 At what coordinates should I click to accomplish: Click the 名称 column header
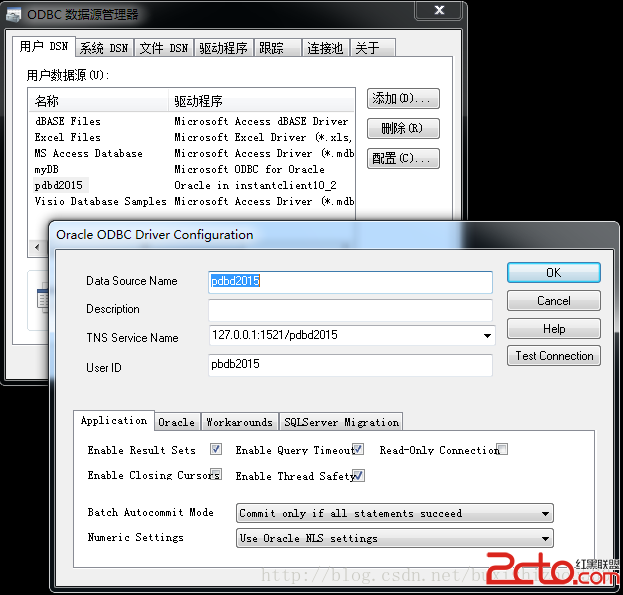(99, 101)
